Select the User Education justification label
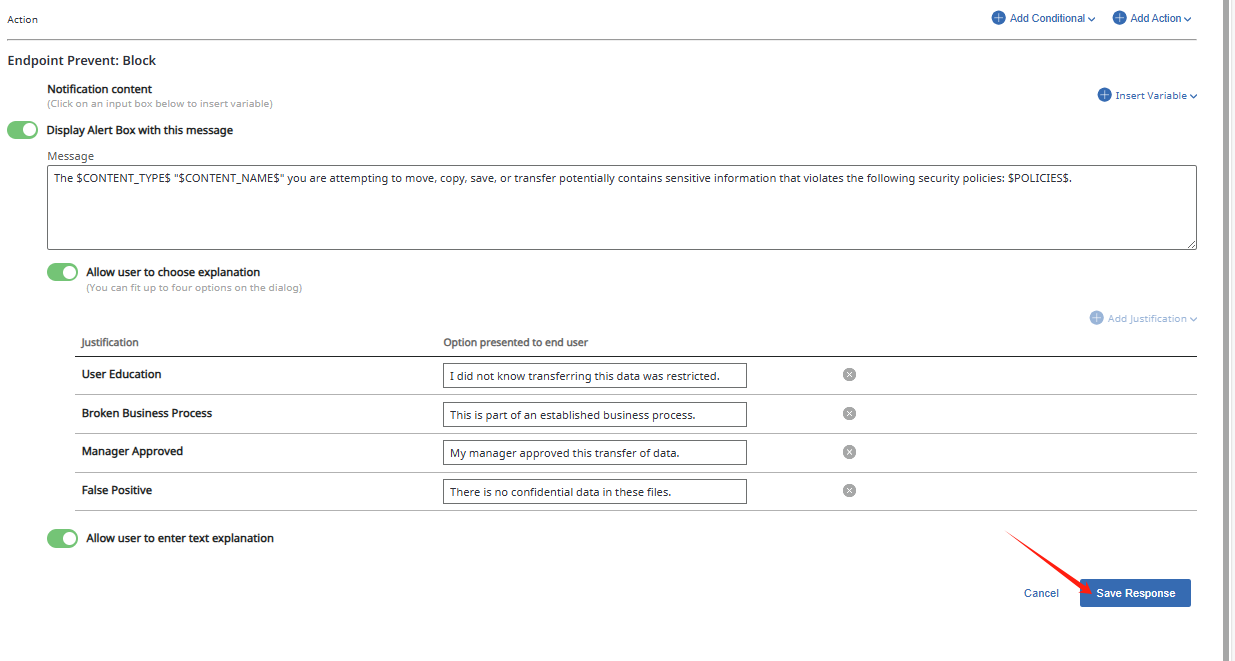 [121, 374]
